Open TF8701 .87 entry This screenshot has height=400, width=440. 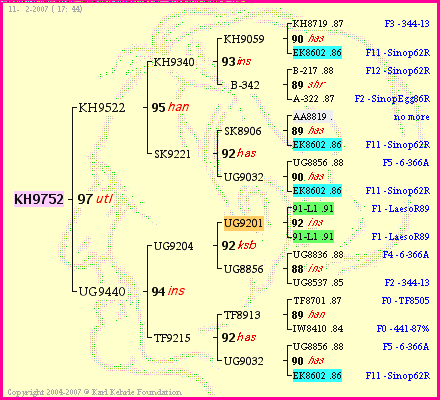coord(317,301)
